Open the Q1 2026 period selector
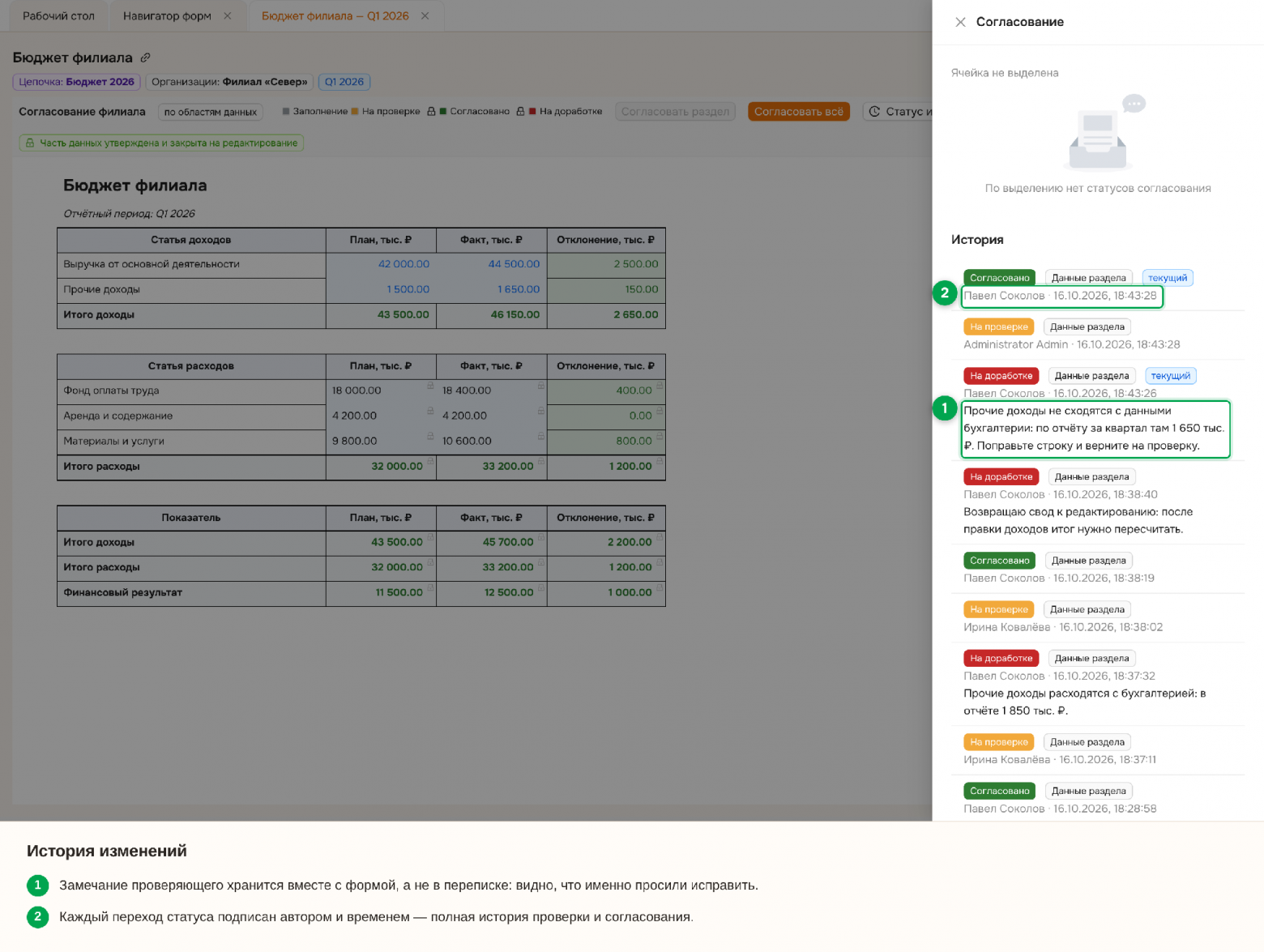Screen dimensions: 1264x952 pyautogui.click(x=344, y=82)
